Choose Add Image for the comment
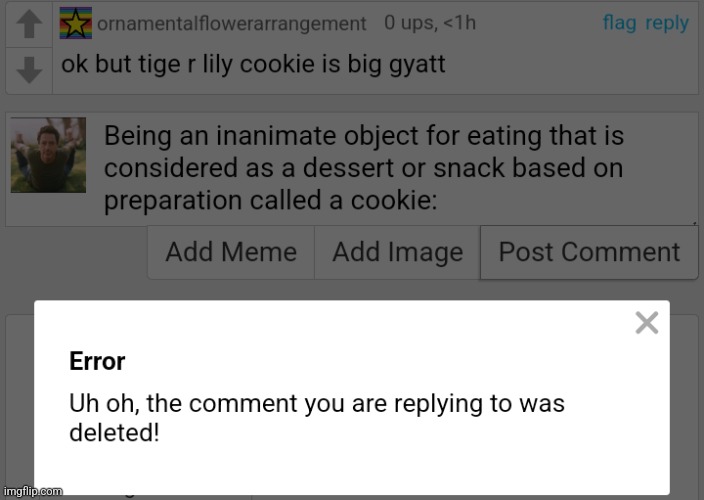The width and height of the screenshot is (704, 500). 397,252
